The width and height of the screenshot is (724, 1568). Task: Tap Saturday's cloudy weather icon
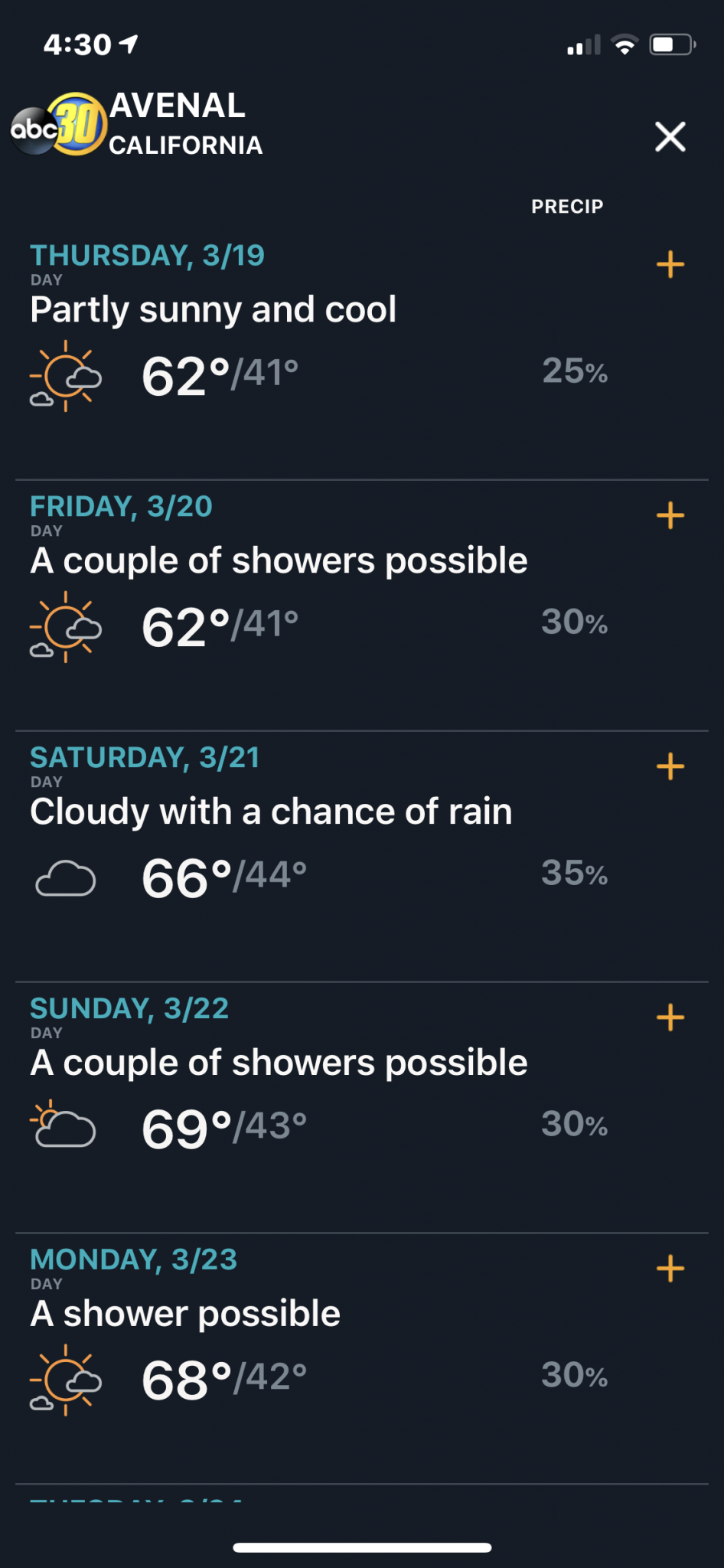65,878
